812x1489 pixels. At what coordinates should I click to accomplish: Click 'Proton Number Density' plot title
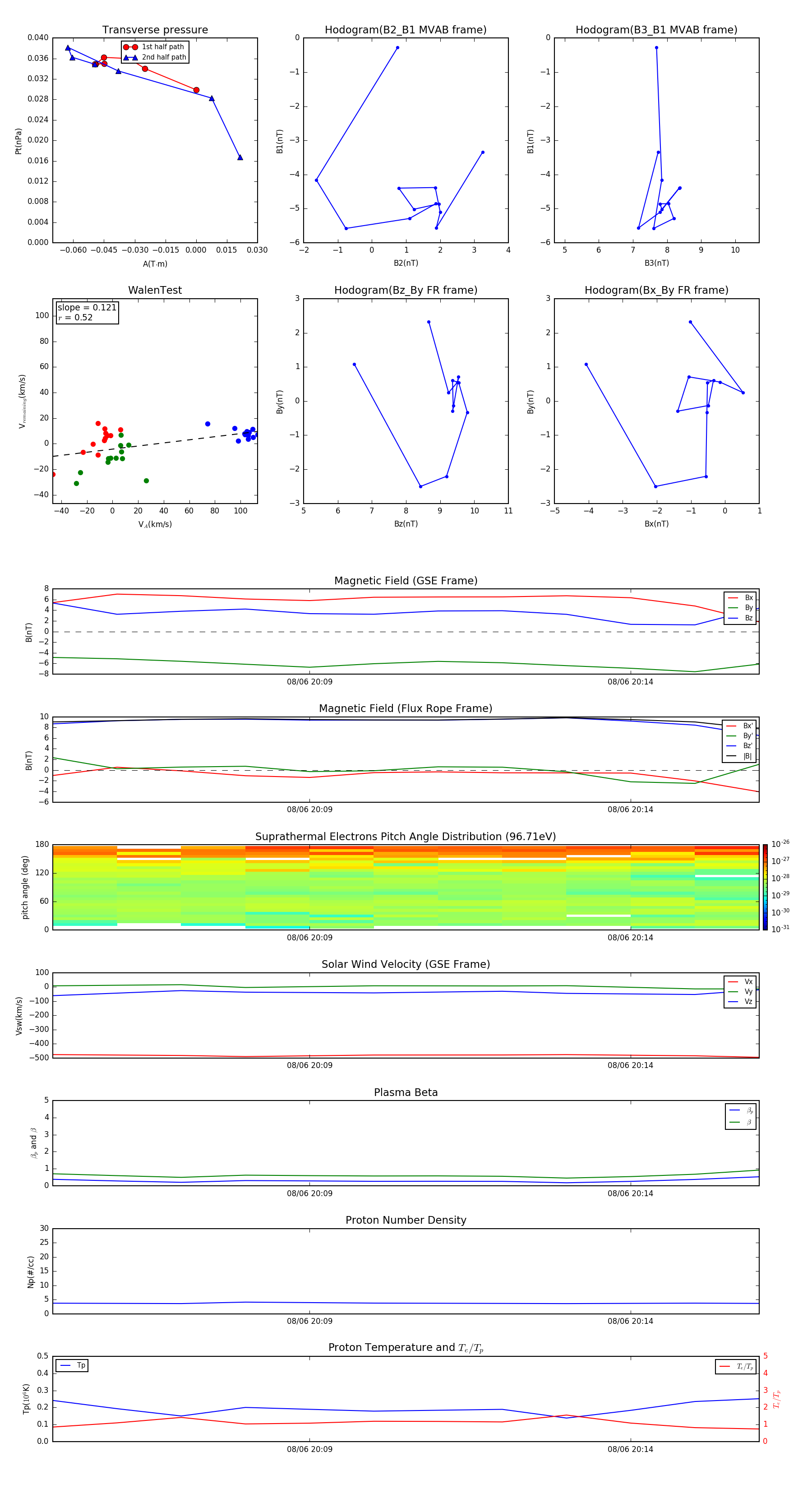(406, 1220)
